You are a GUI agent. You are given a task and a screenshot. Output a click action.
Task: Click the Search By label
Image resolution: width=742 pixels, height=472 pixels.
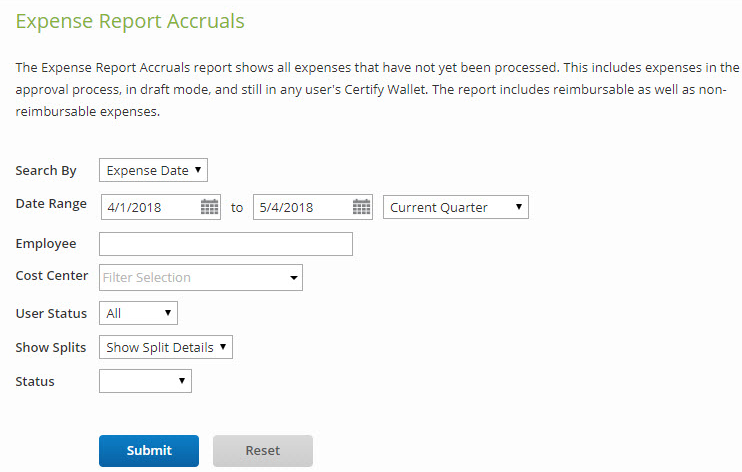(46, 171)
